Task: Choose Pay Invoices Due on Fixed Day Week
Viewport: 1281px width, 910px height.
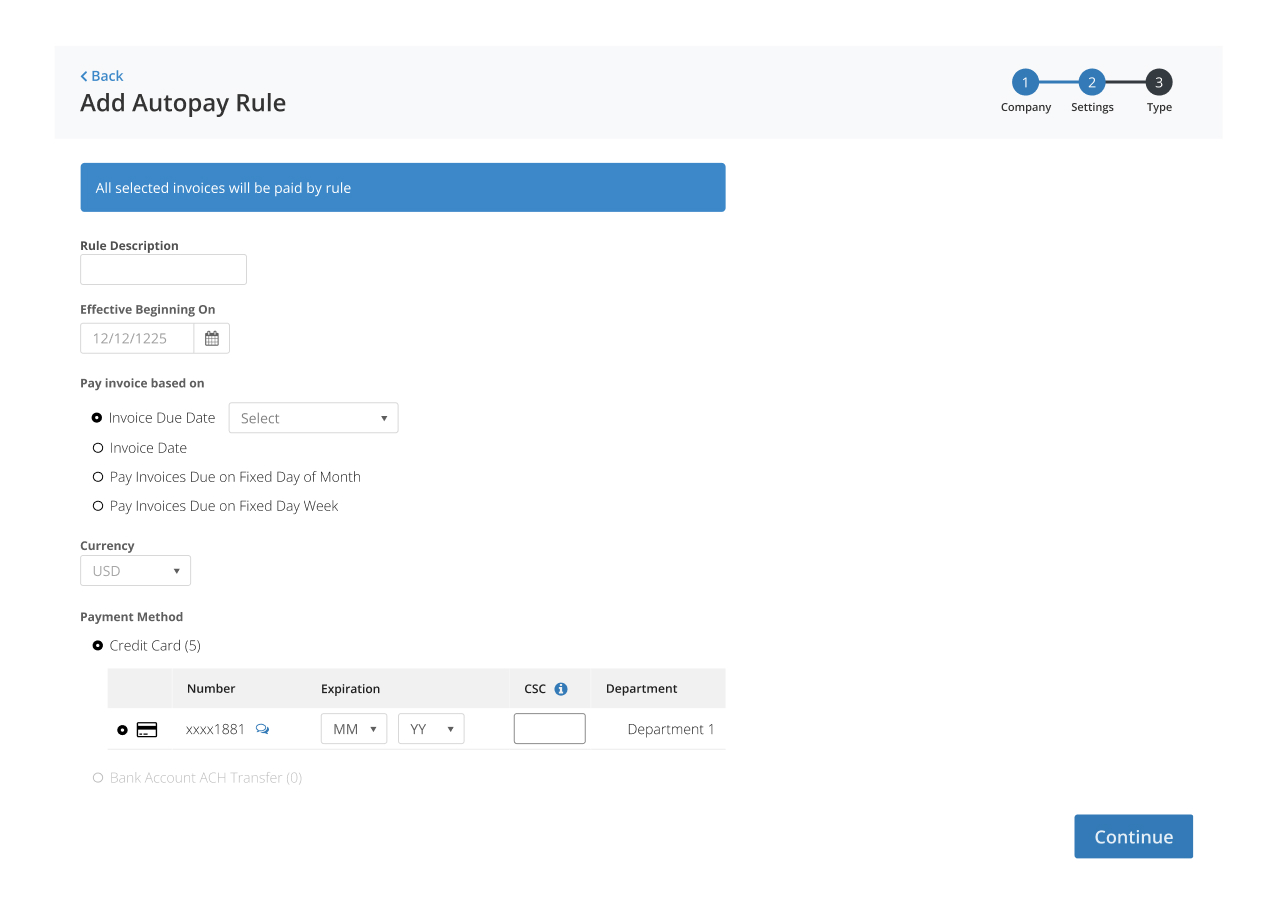Action: (98, 506)
